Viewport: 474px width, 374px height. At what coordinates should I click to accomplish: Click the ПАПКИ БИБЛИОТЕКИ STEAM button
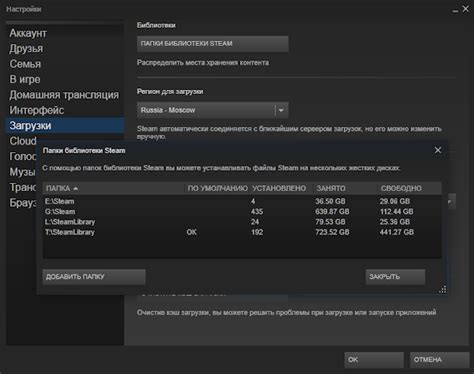(212, 44)
